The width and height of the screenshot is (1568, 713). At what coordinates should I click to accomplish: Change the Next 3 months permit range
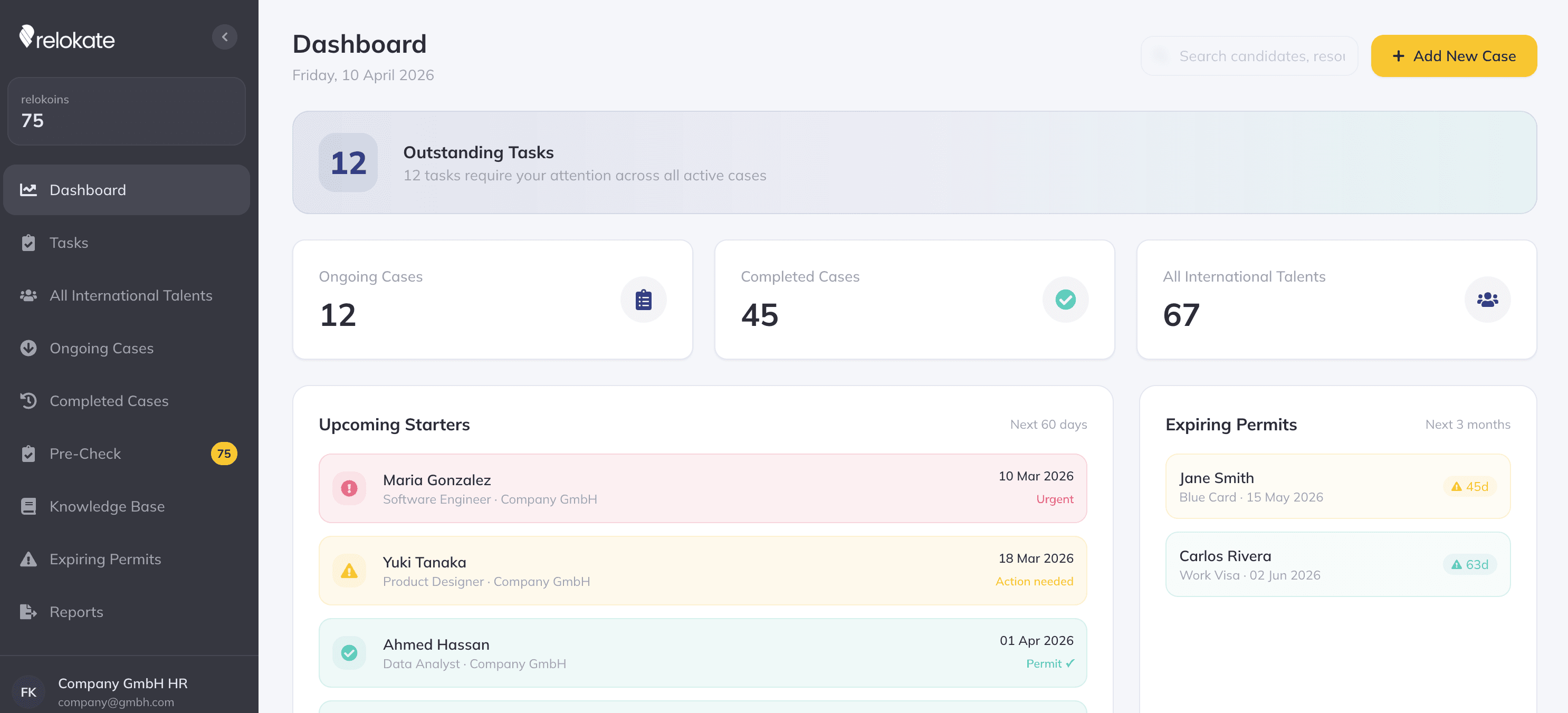coord(1468,424)
